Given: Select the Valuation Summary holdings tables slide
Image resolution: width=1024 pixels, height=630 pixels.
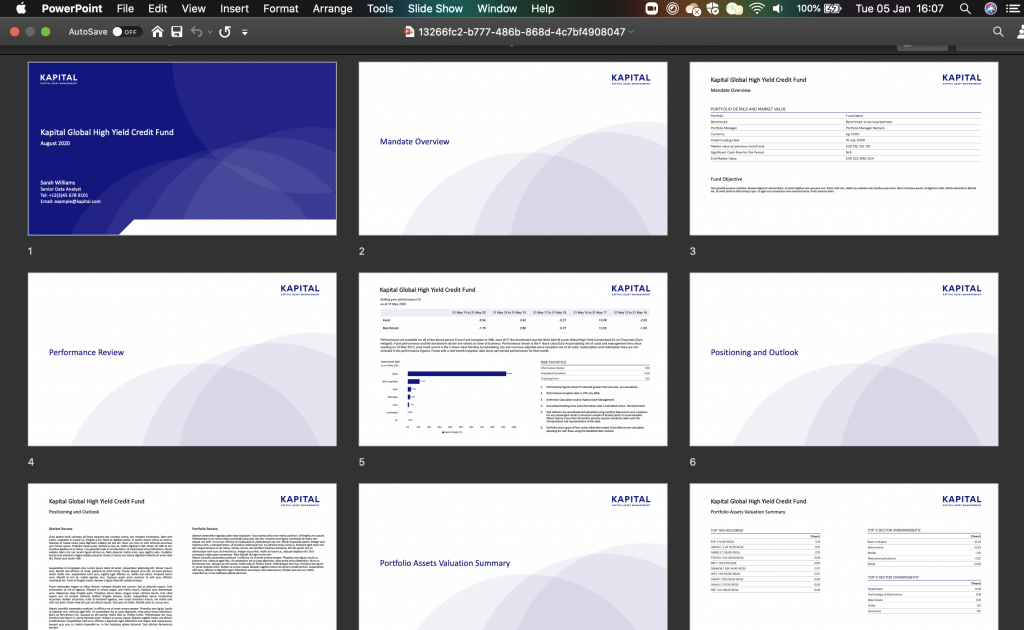Looking at the screenshot, I should pyautogui.click(x=844, y=557).
